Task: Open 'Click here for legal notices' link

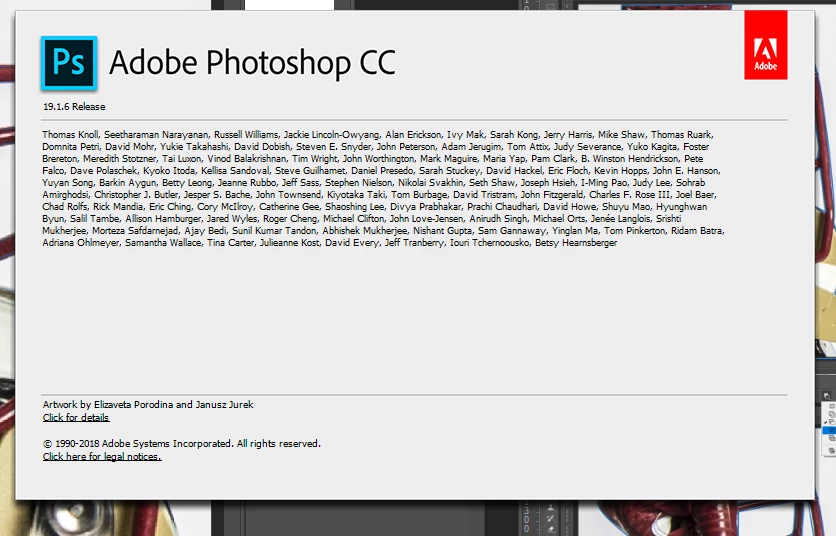Action: pos(102,457)
